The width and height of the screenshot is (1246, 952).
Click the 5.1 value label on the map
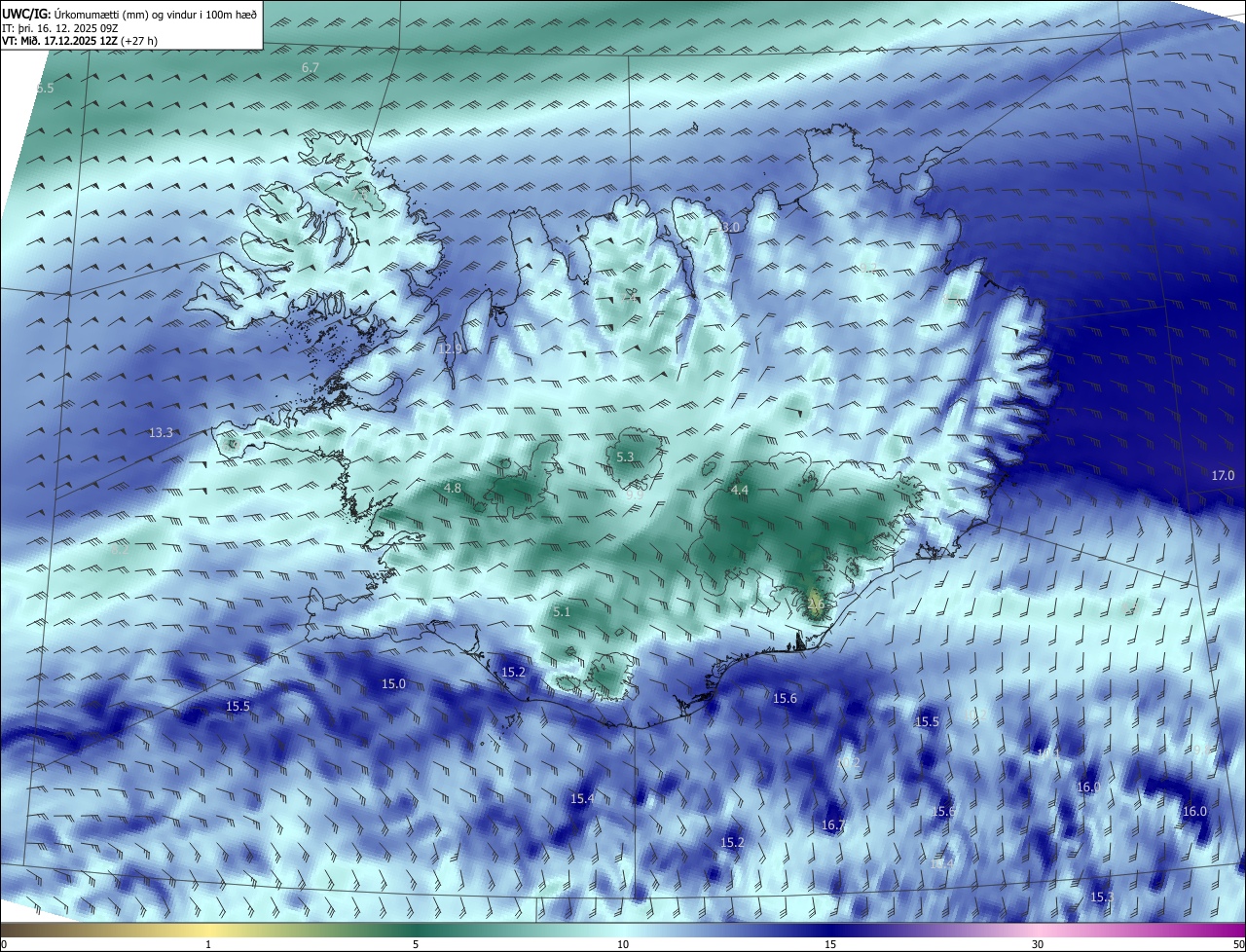tap(562, 612)
